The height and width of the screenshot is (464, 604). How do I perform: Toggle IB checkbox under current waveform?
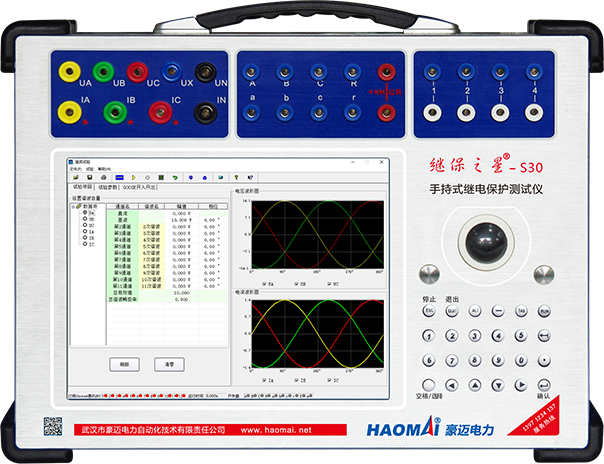click(297, 380)
